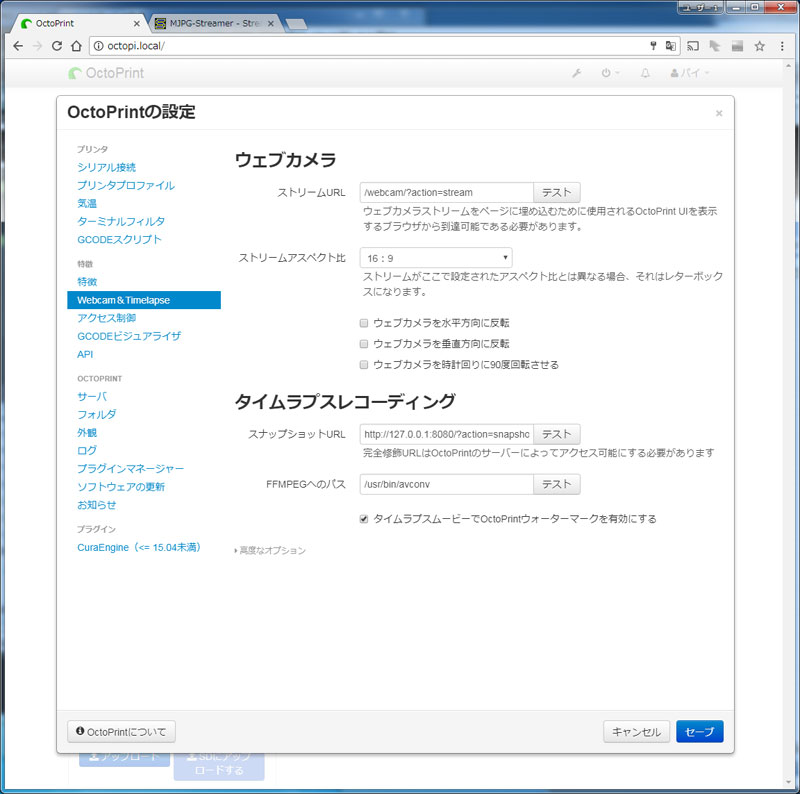This screenshot has width=800, height=794.
Task: Open OctoPrint settings wrench icon
Action: (x=577, y=73)
